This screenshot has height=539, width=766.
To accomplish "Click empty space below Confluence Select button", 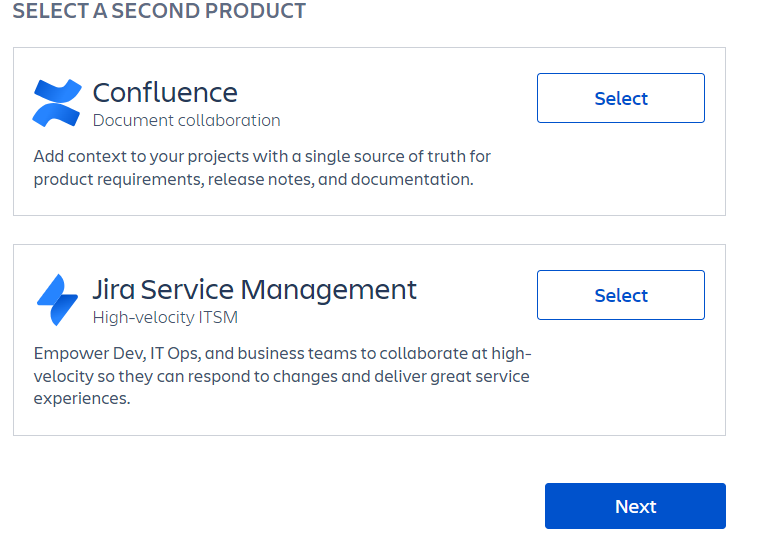I will [620, 170].
